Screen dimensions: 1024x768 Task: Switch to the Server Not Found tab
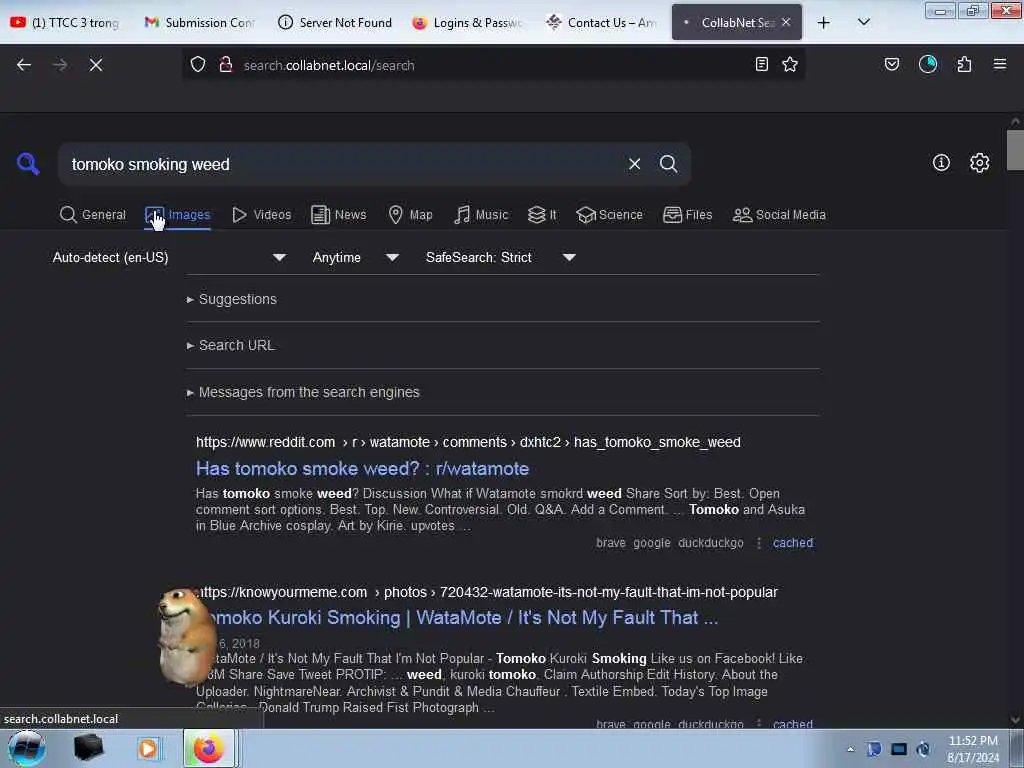pos(335,23)
